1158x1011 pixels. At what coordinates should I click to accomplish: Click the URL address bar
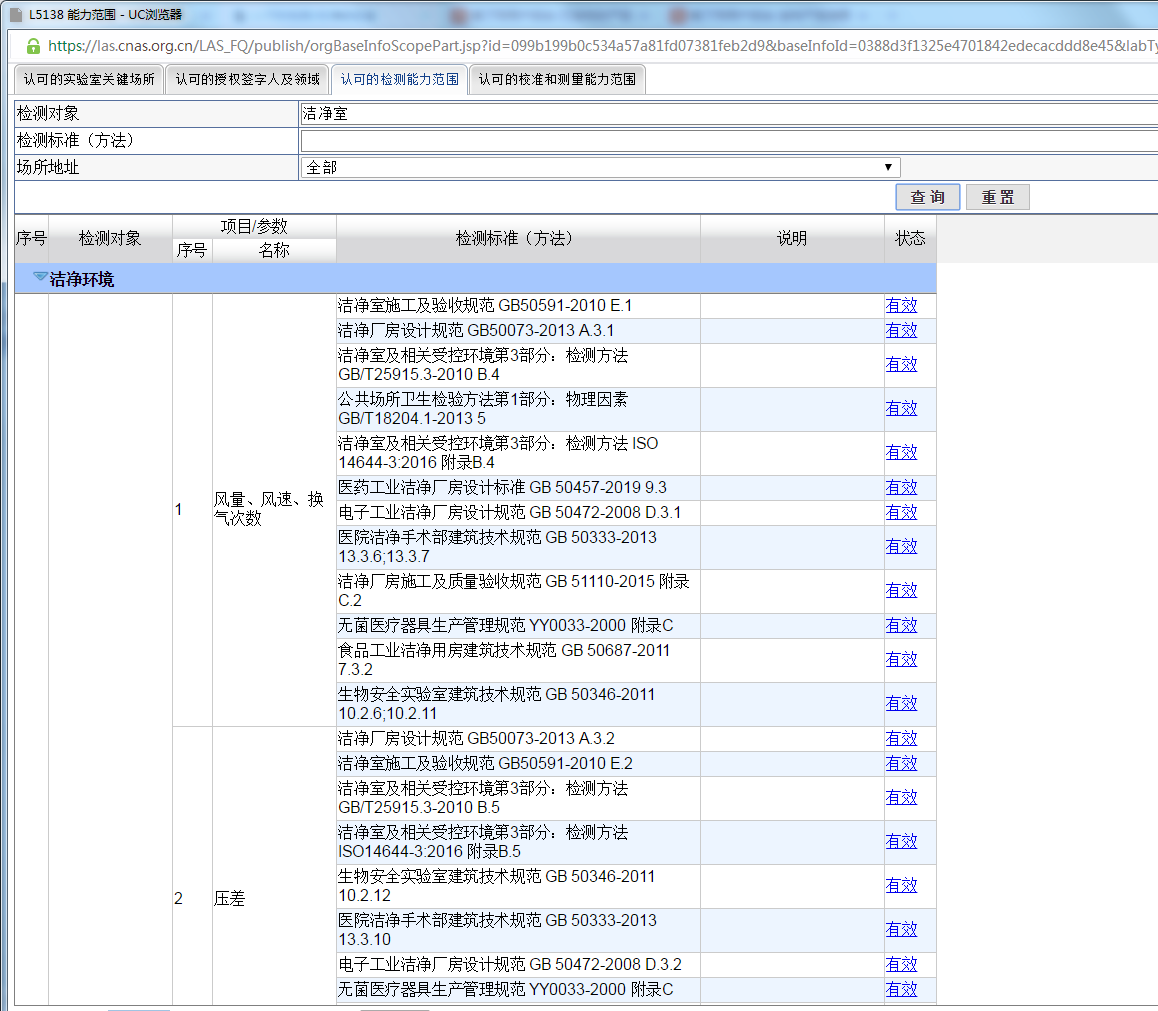pos(600,46)
